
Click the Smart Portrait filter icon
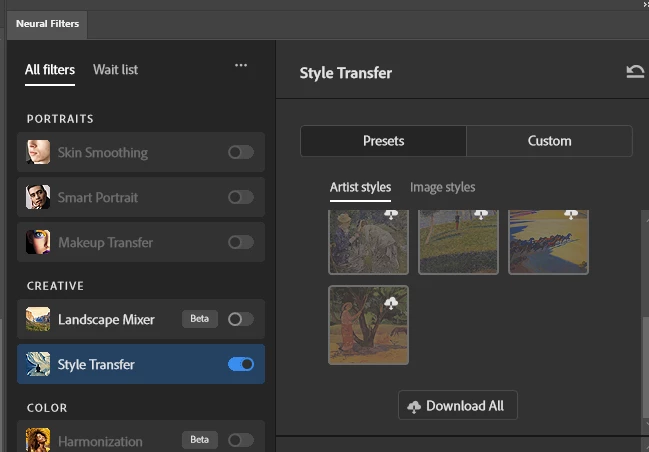[38, 197]
